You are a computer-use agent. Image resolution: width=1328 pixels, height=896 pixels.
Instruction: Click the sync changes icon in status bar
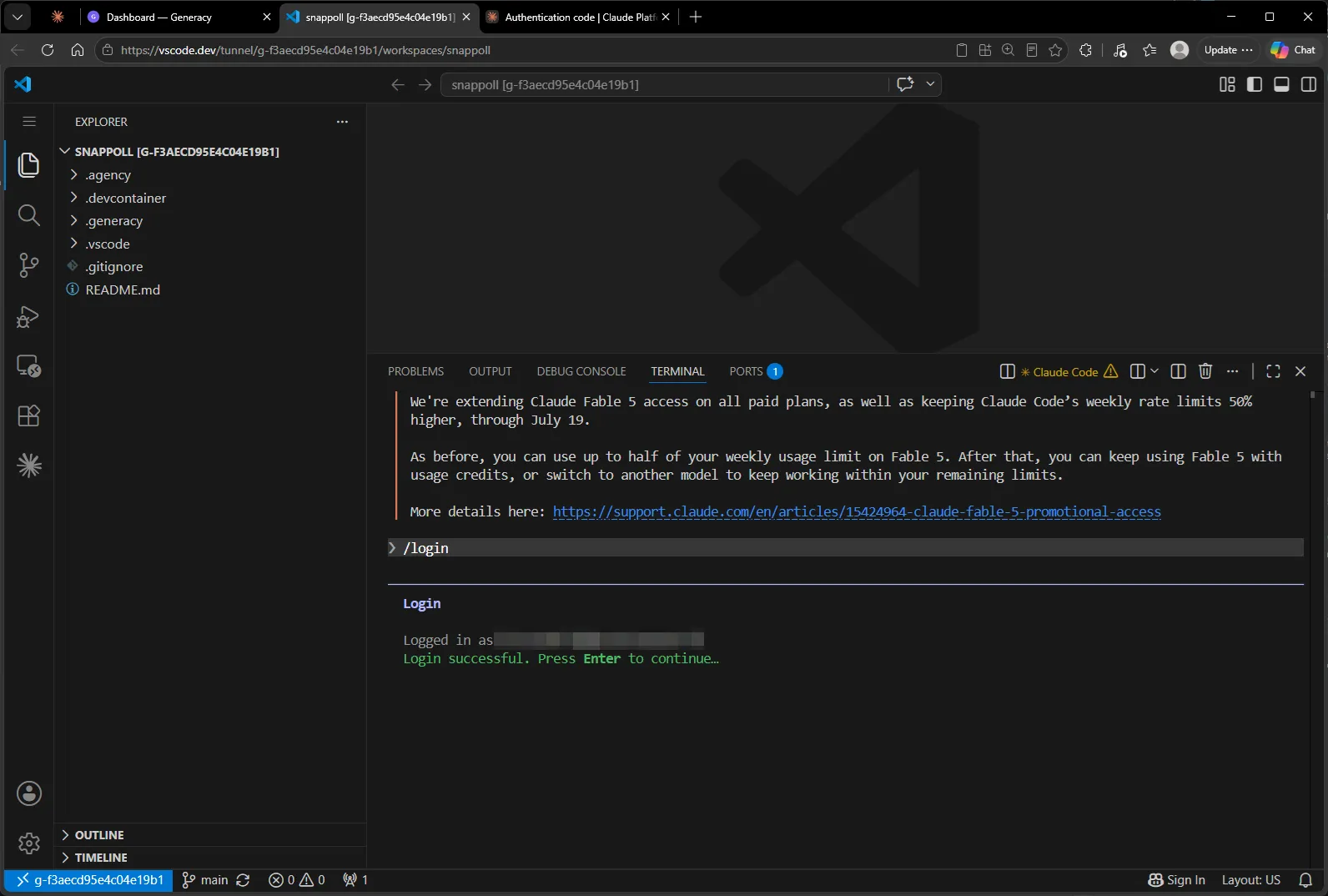pyautogui.click(x=243, y=880)
